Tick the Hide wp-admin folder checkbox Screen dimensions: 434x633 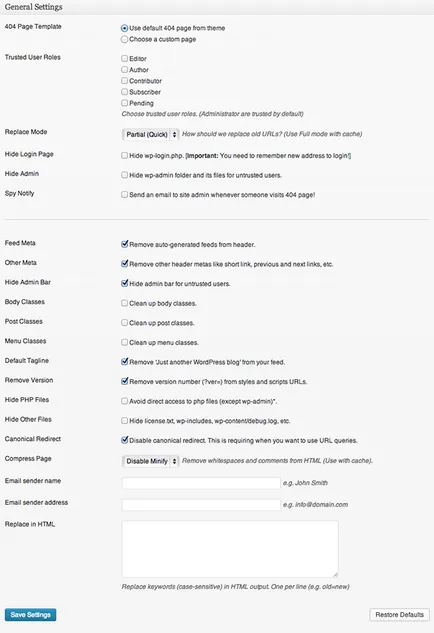124,175
